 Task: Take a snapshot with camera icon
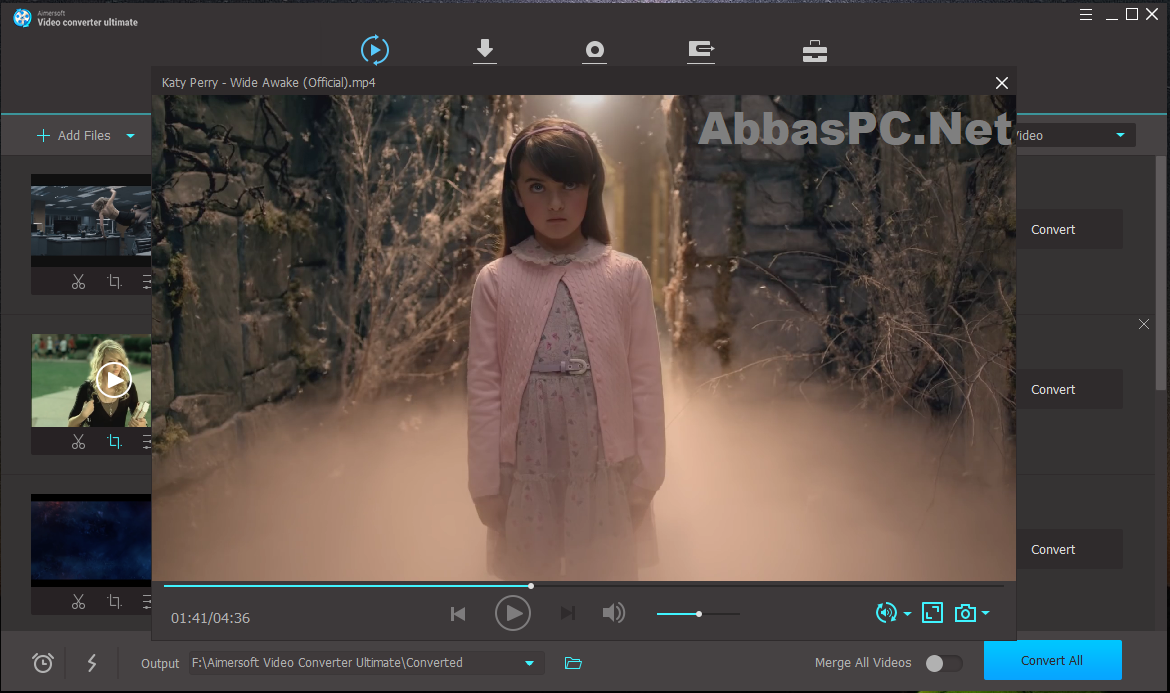(x=965, y=613)
